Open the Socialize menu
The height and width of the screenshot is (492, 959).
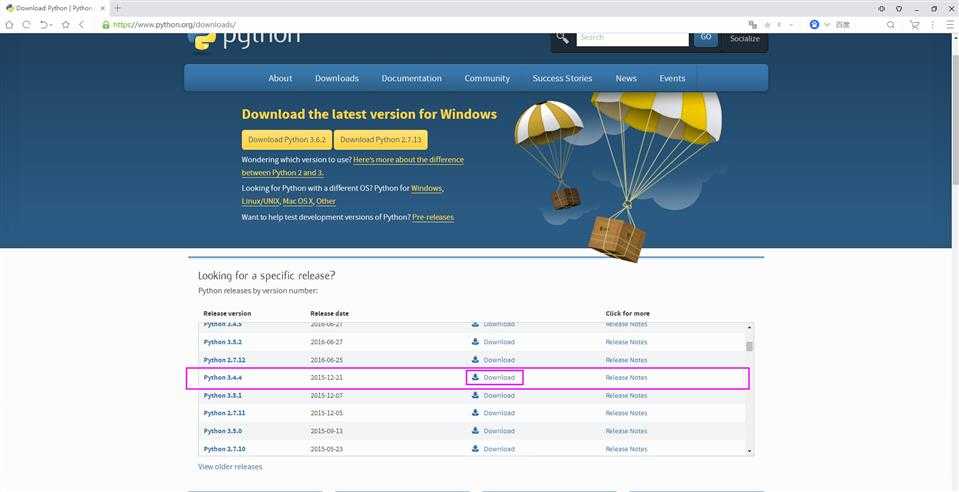click(744, 39)
